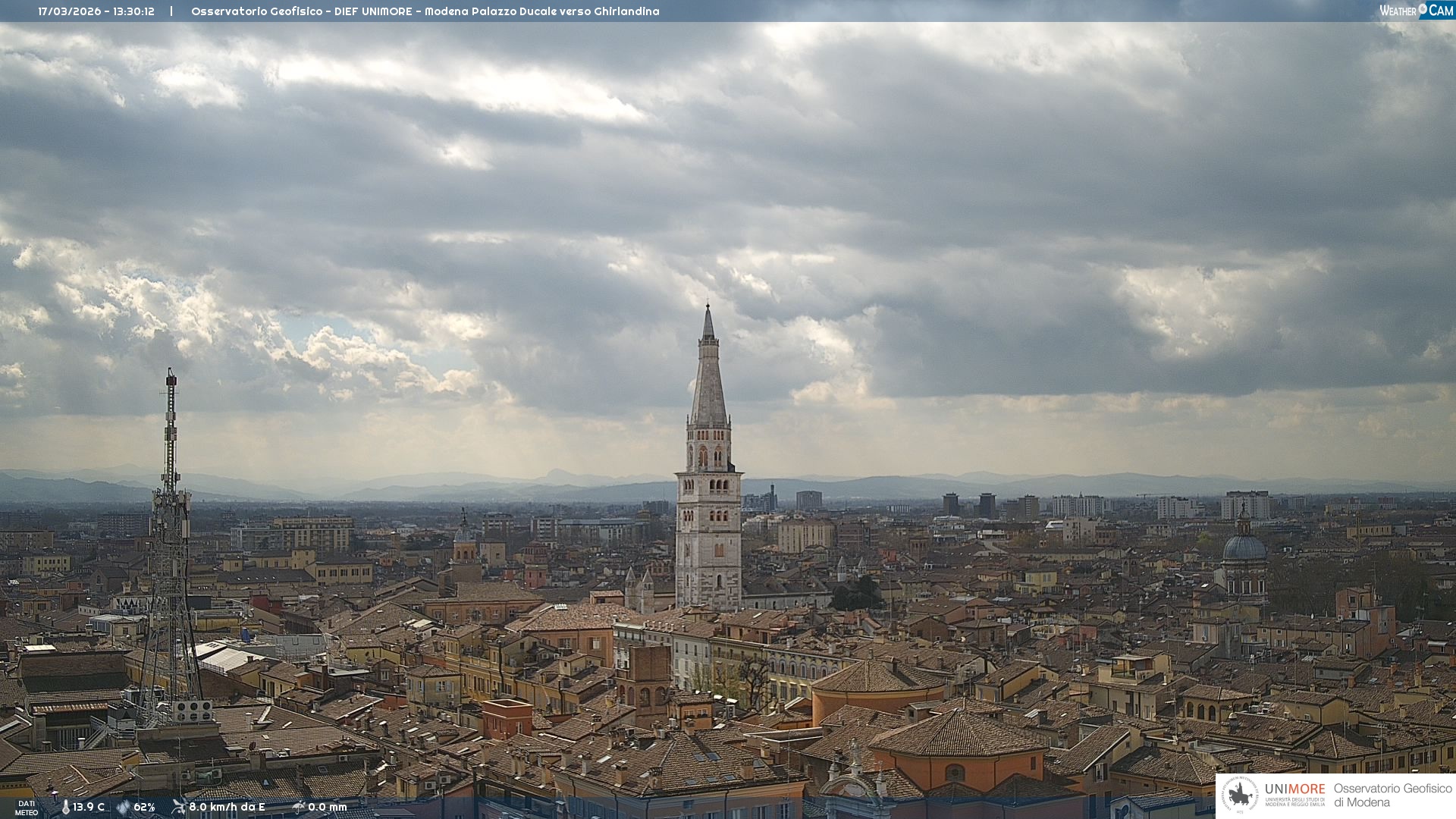Click the 13.9 C temperature reading
This screenshot has height=819, width=1456.
click(x=89, y=807)
